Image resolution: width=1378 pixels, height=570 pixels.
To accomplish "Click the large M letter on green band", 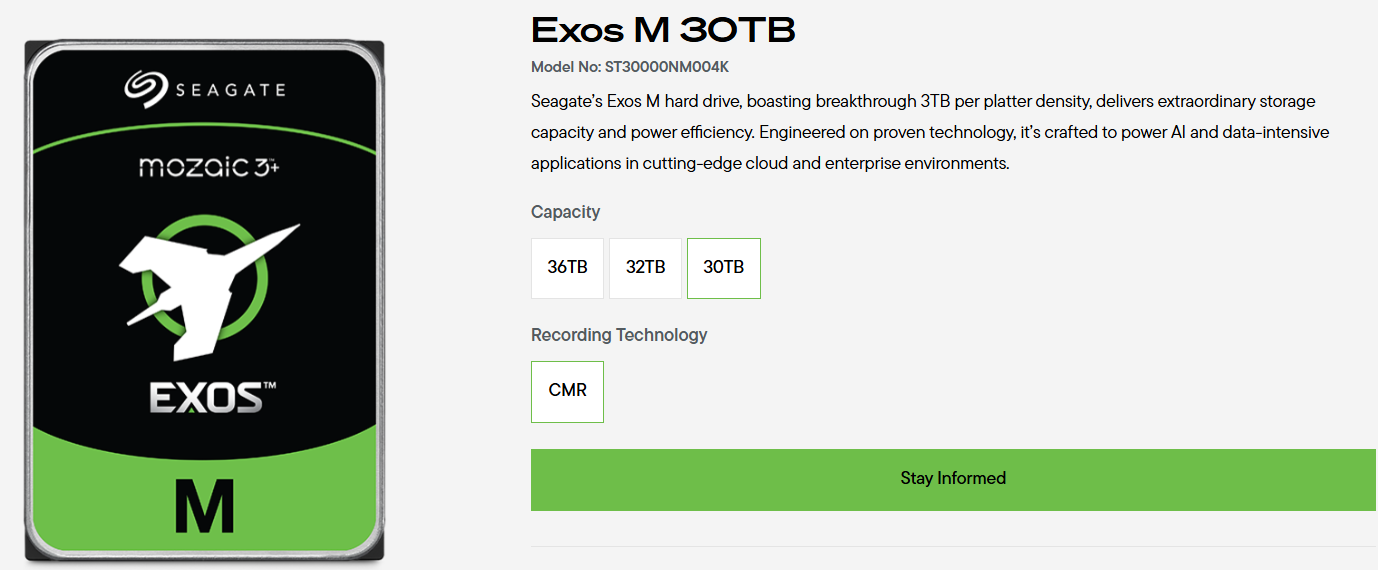I will (x=204, y=506).
